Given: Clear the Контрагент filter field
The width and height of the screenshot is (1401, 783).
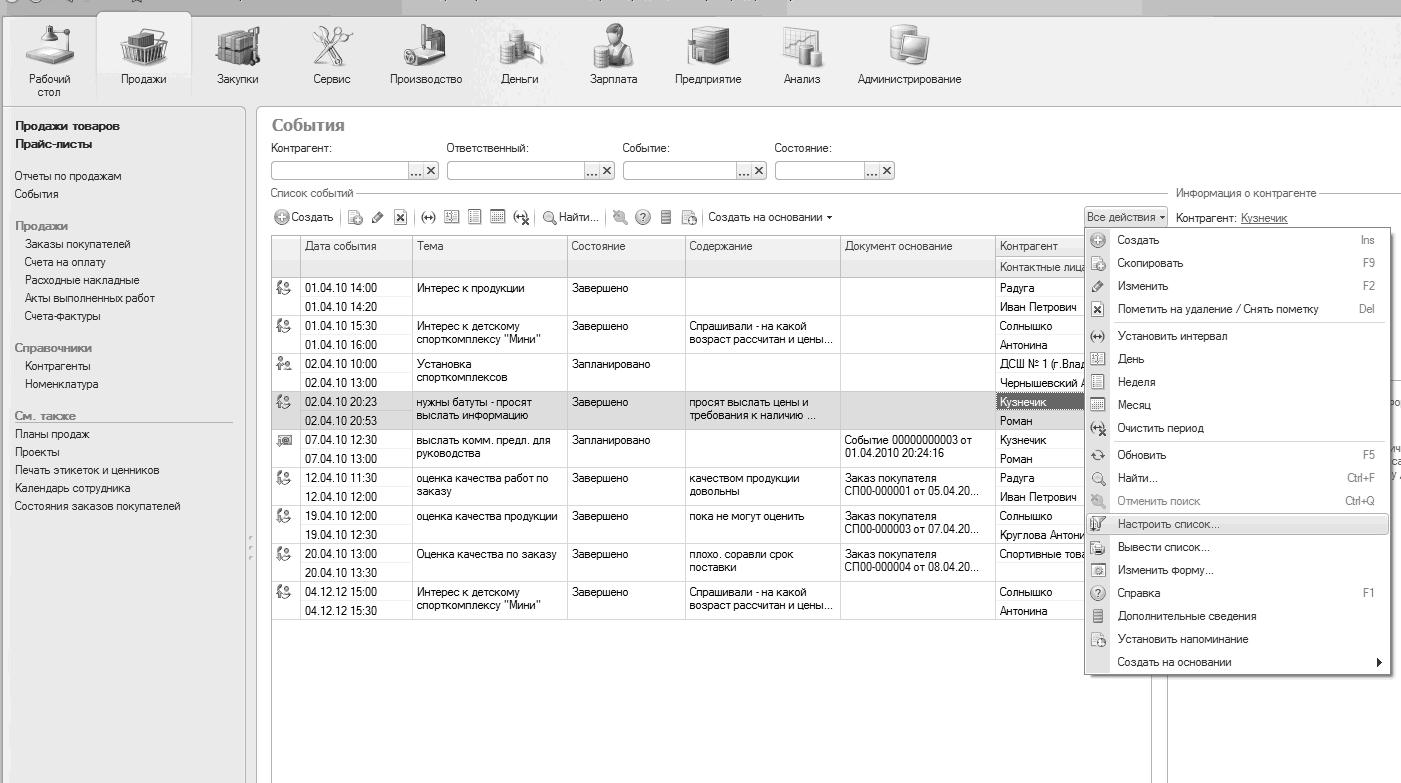Looking at the screenshot, I should (x=431, y=171).
